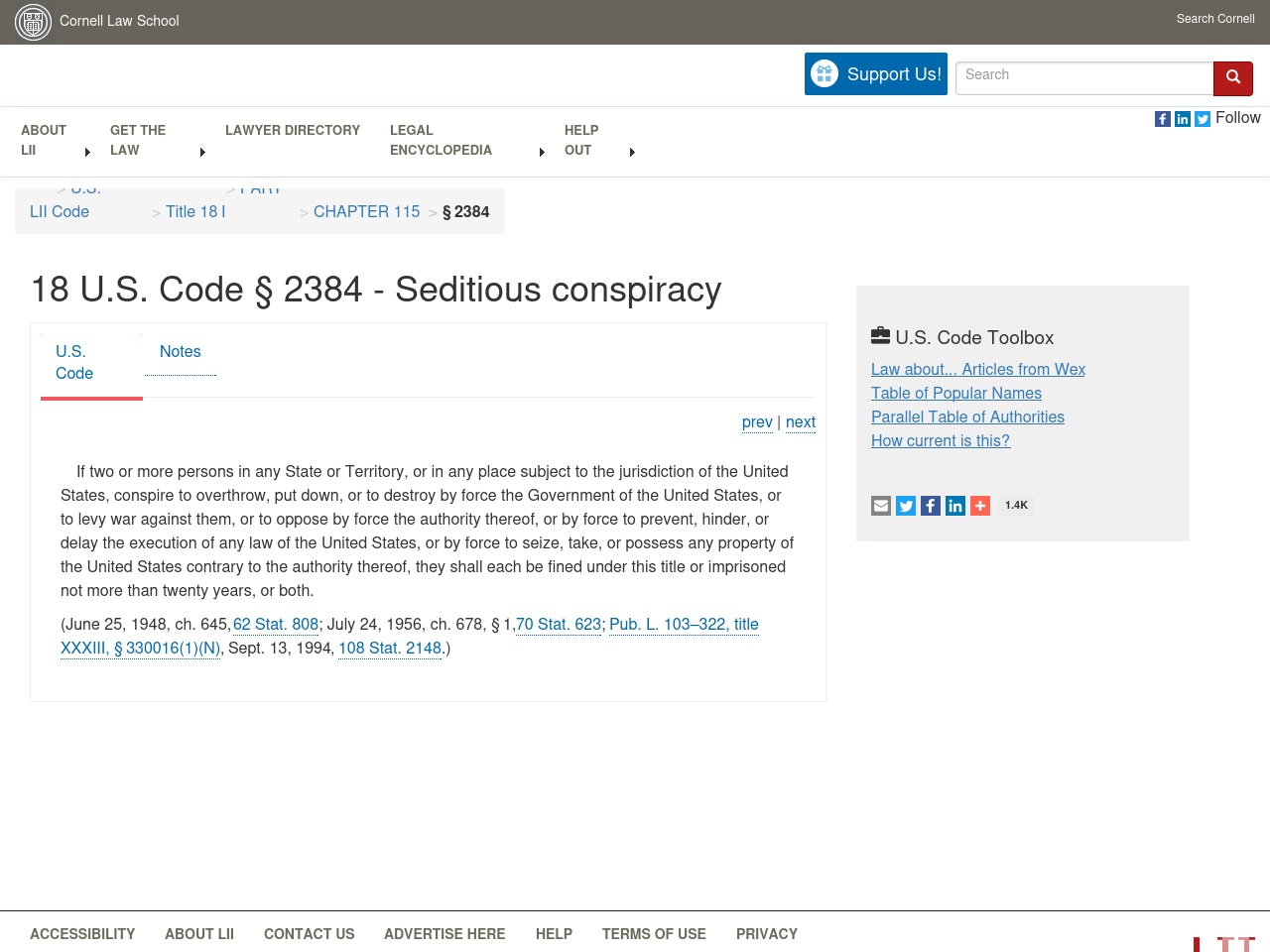Screen dimensions: 1270x952
Task: Click the orange plus more-sharing icon
Action: pos(980,506)
